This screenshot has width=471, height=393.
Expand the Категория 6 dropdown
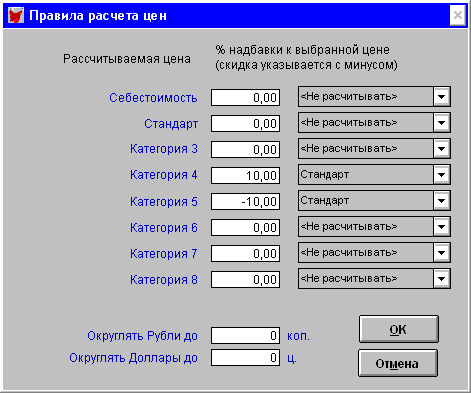(442, 227)
